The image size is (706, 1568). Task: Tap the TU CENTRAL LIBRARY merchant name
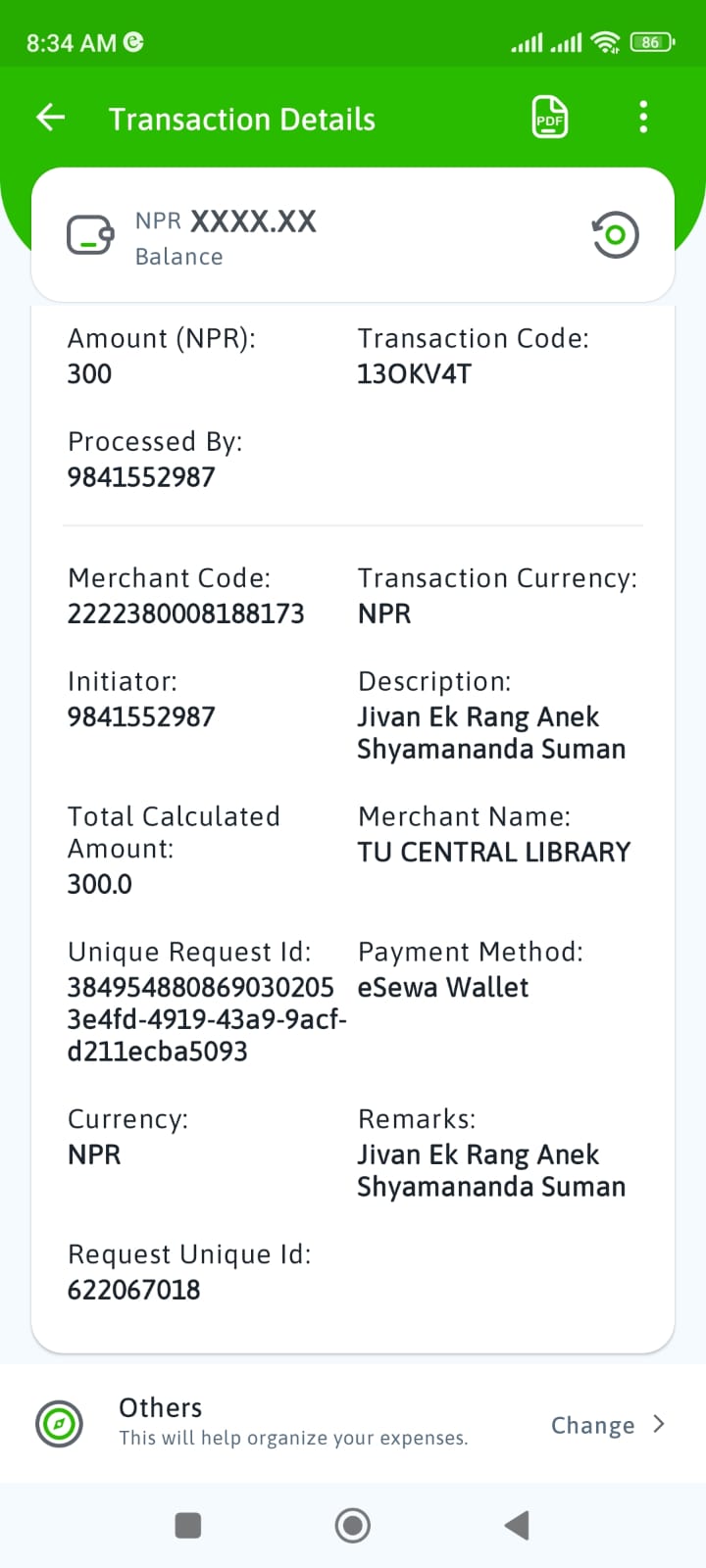point(493,853)
